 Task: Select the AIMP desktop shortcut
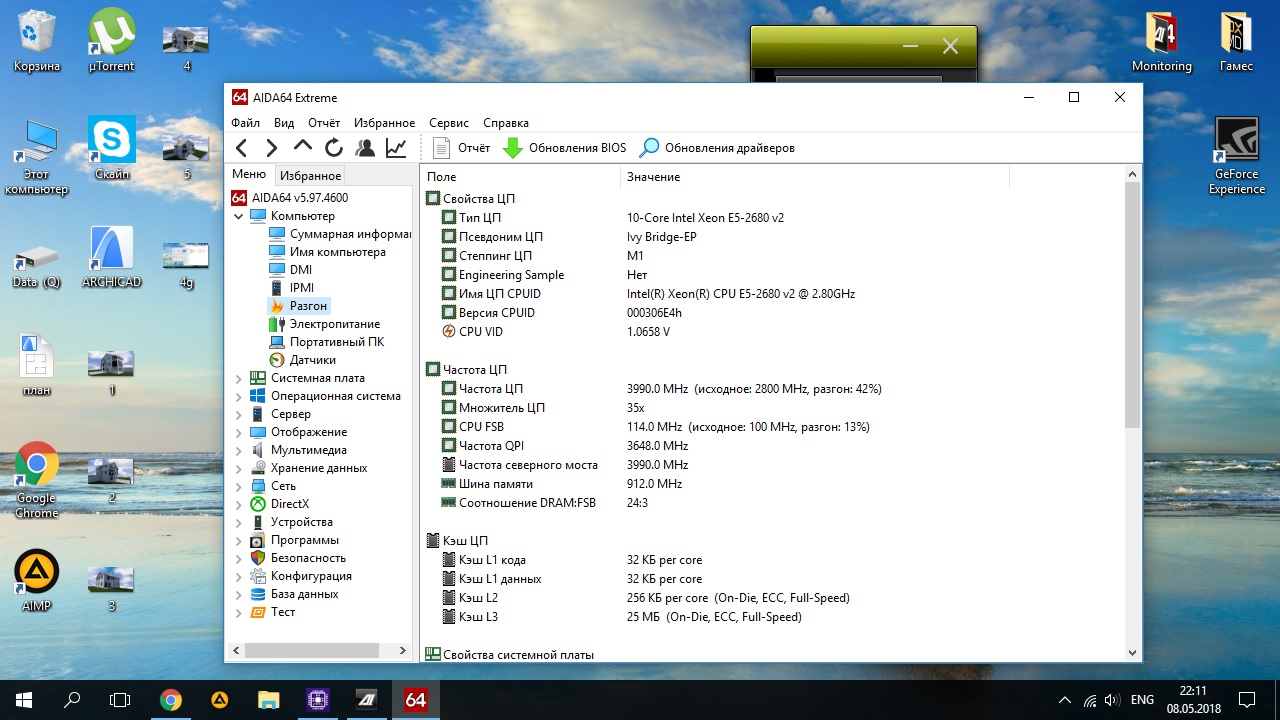(37, 582)
